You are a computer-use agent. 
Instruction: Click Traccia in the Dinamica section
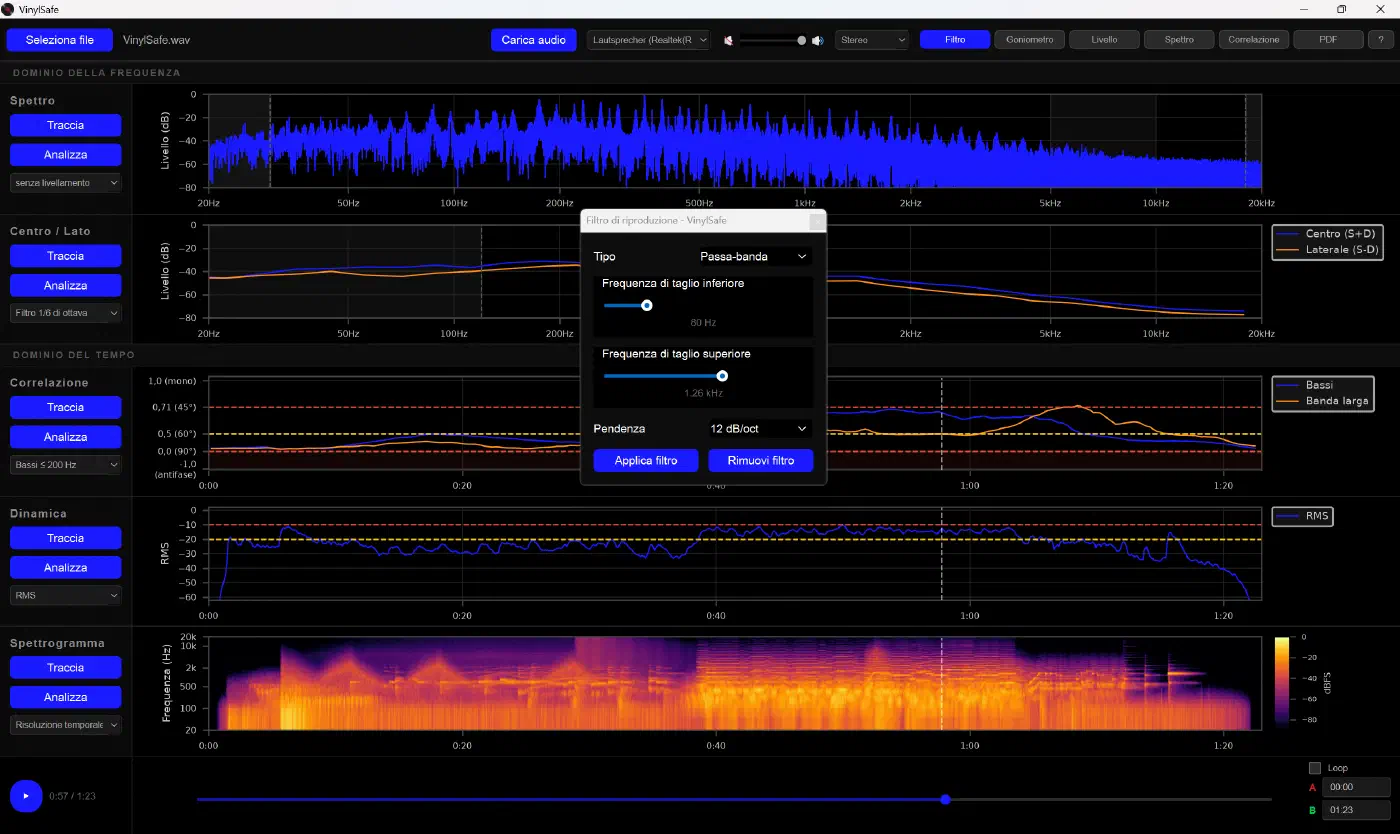tap(66, 538)
